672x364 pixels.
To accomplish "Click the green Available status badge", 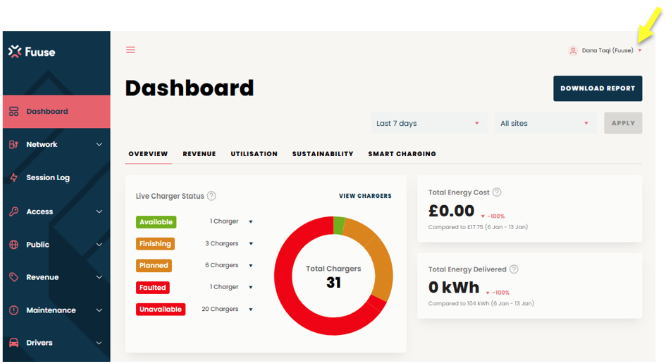I will (156, 222).
